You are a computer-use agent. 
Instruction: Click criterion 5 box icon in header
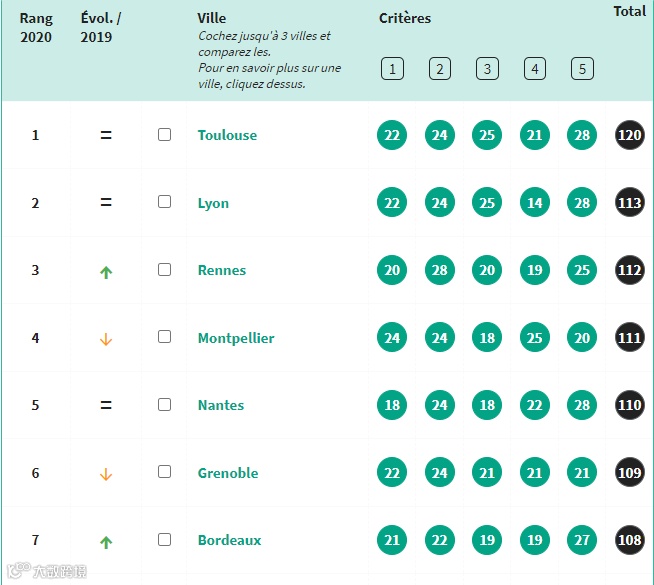[x=582, y=69]
